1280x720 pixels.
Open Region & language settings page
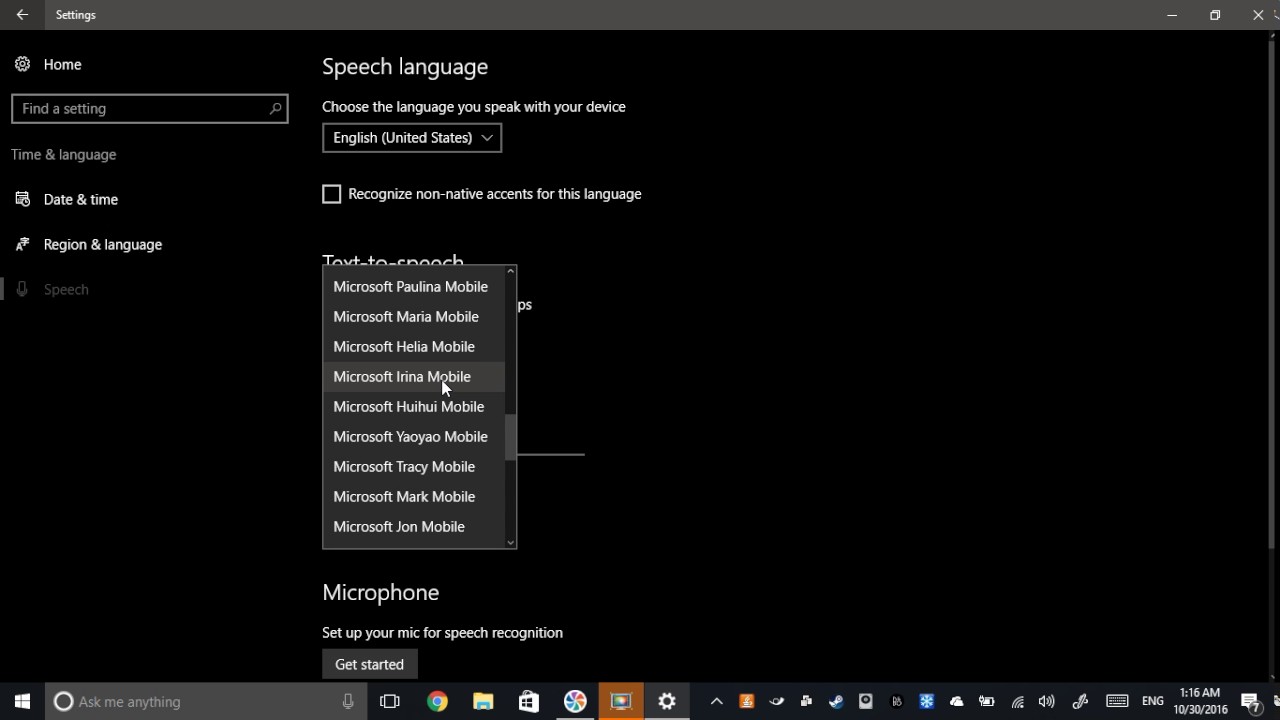tap(103, 244)
